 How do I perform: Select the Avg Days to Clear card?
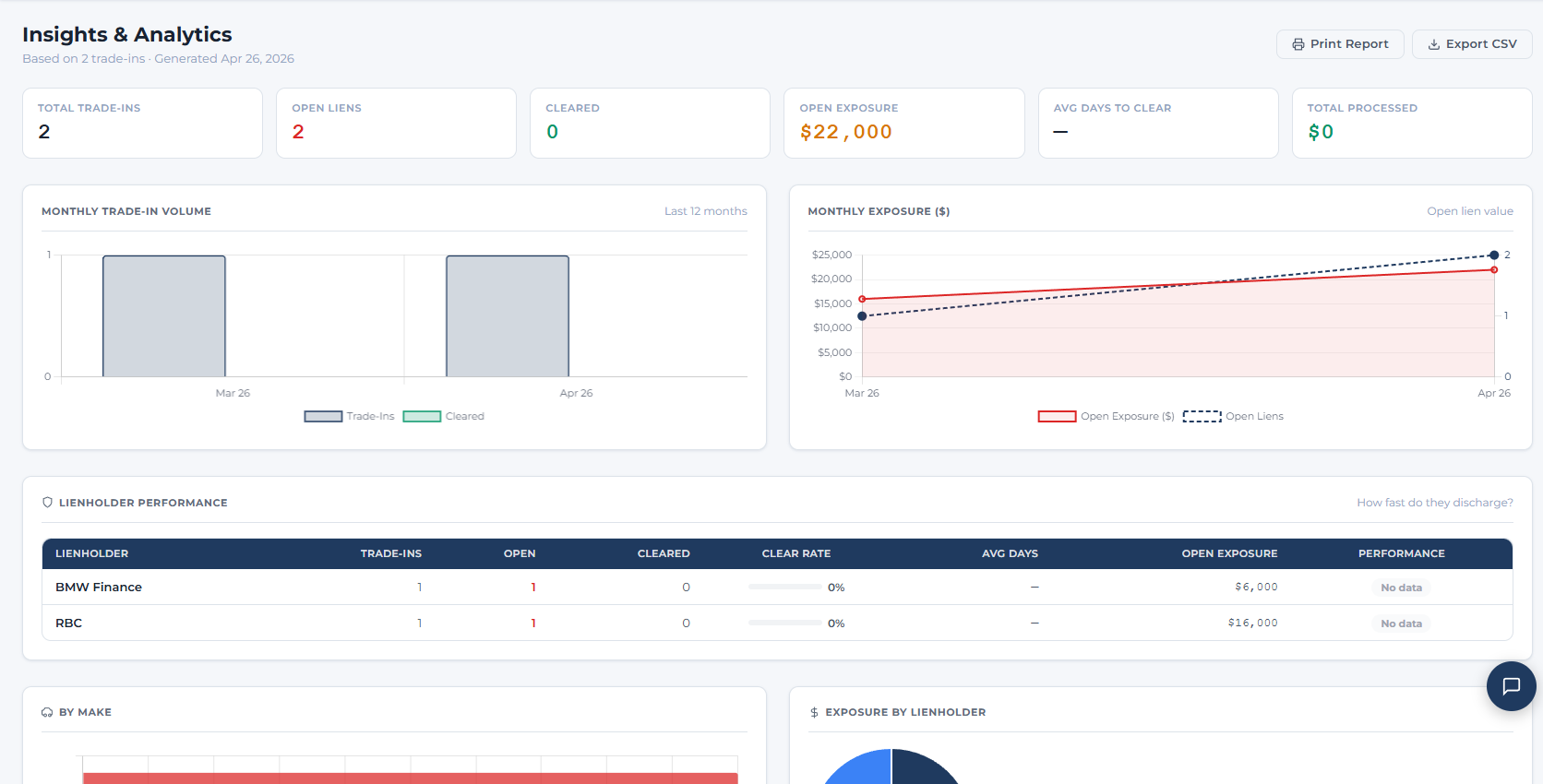tap(1158, 123)
